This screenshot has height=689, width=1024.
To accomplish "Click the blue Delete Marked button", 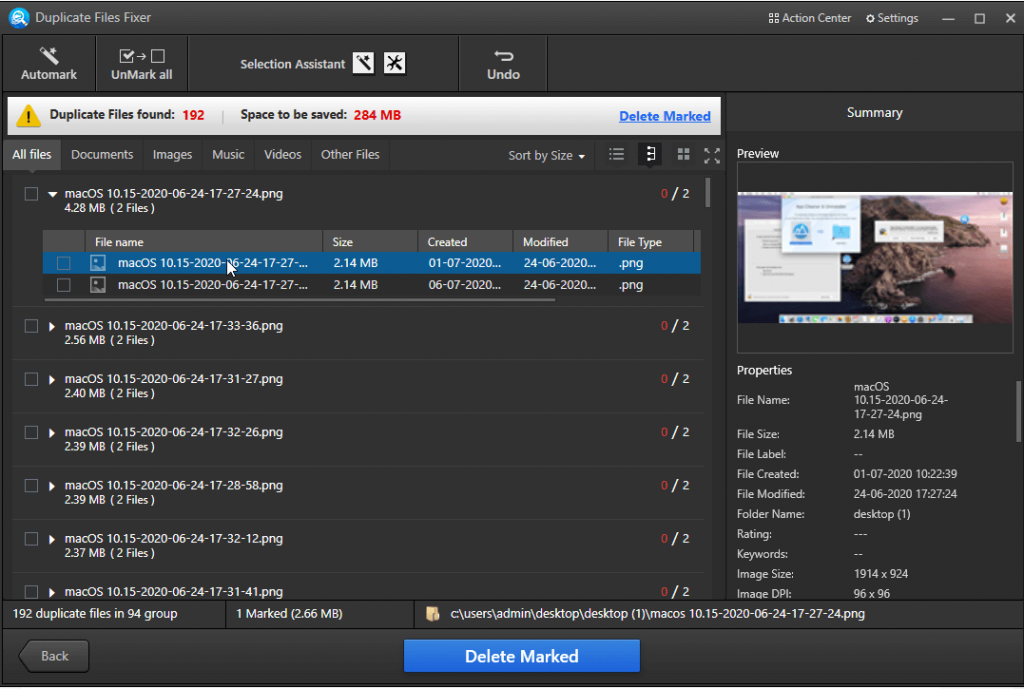I will tap(521, 656).
